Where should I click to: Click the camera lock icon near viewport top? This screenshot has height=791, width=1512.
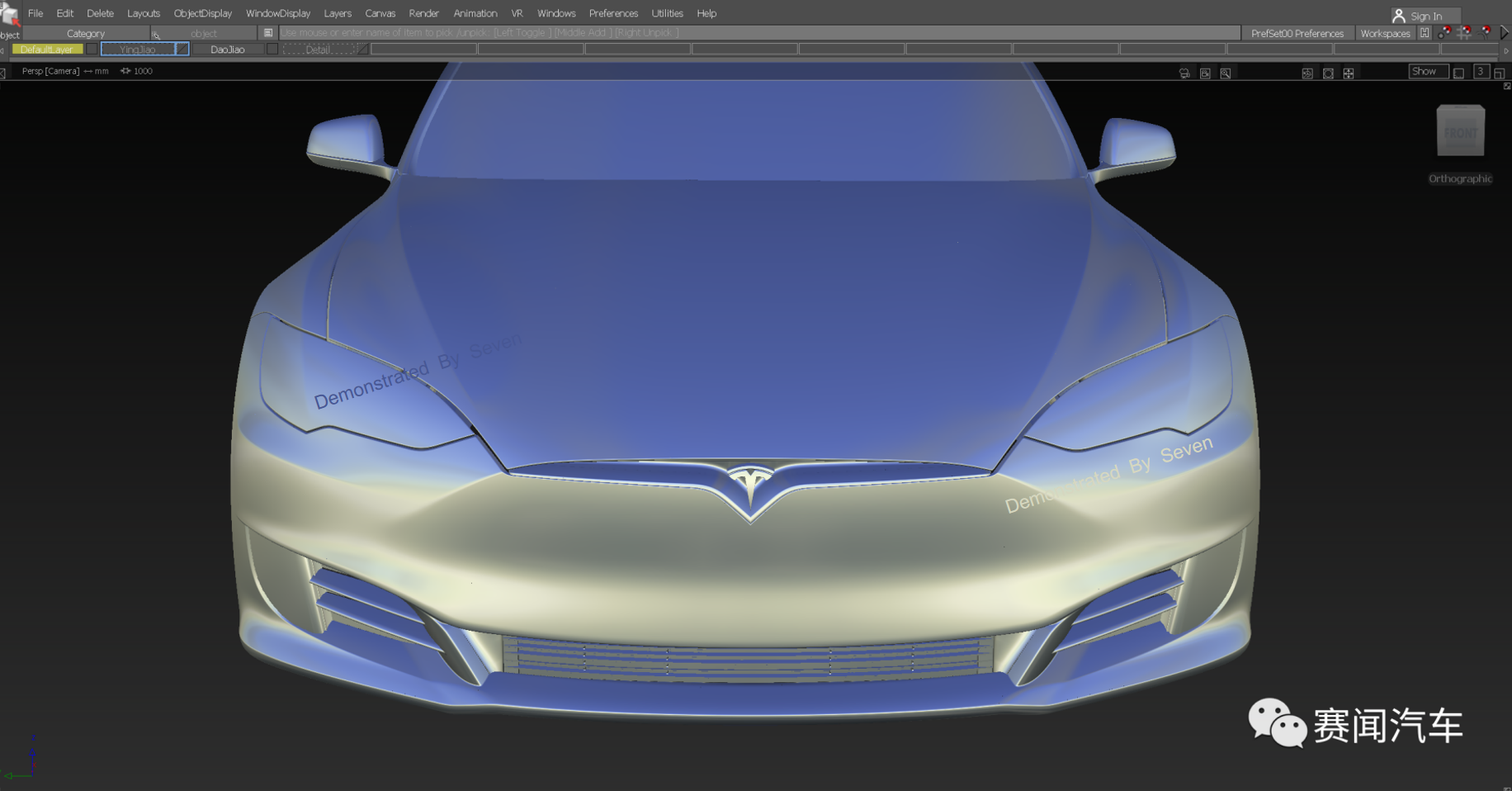click(1206, 72)
